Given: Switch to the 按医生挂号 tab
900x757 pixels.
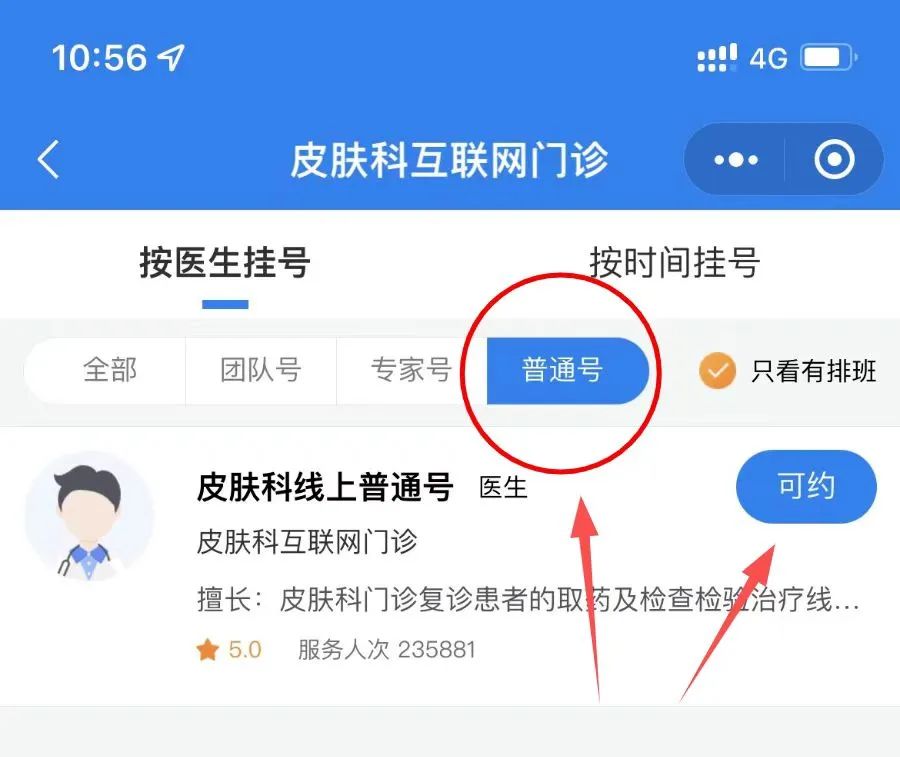Looking at the screenshot, I should tap(225, 263).
